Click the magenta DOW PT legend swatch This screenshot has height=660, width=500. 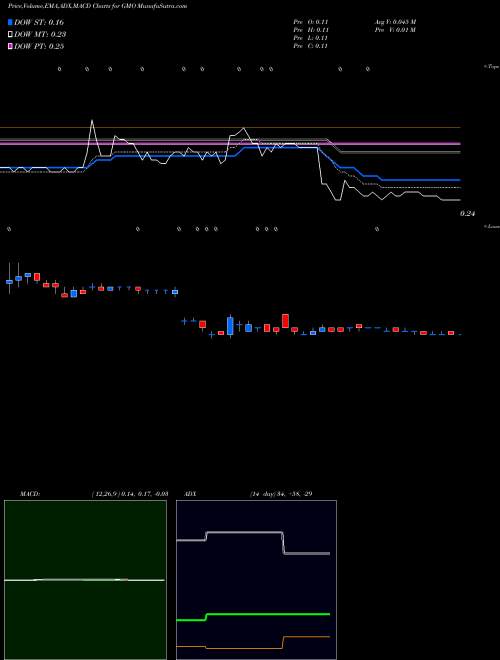11,46
